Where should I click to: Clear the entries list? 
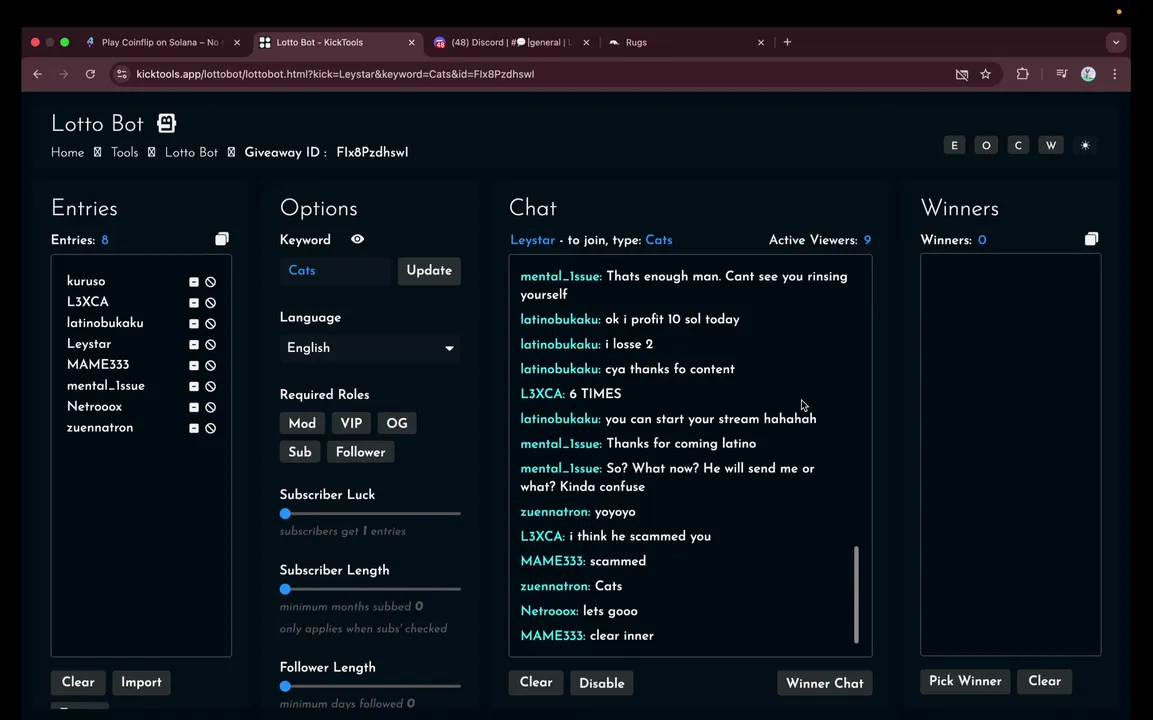point(78,682)
